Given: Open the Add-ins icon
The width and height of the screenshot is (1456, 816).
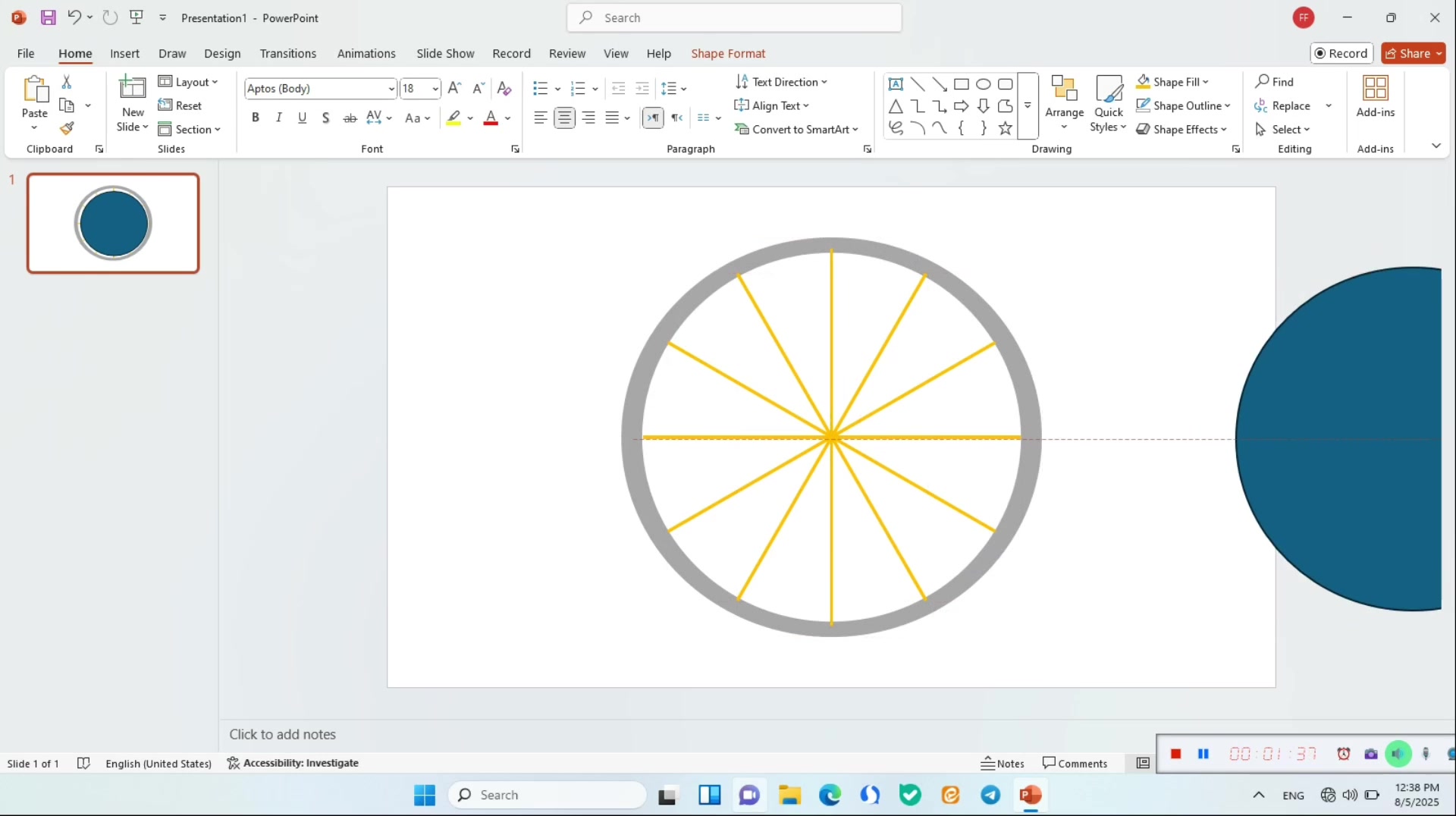Looking at the screenshot, I should click(1375, 96).
